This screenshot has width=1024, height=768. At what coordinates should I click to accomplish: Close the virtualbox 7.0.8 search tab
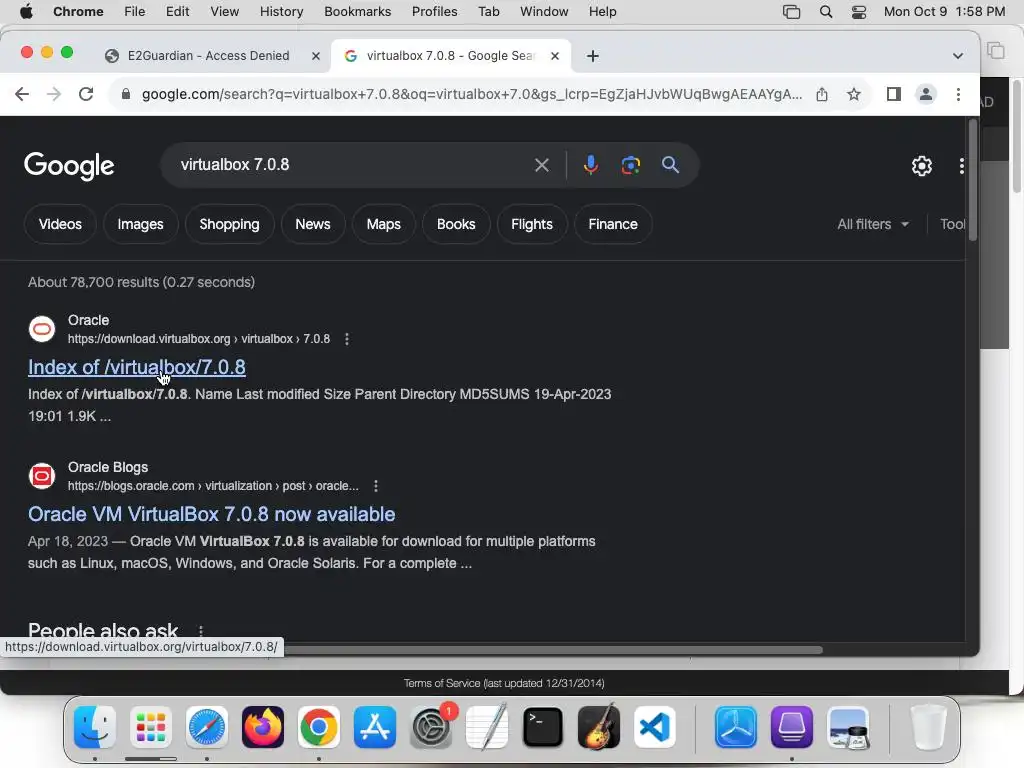554,56
